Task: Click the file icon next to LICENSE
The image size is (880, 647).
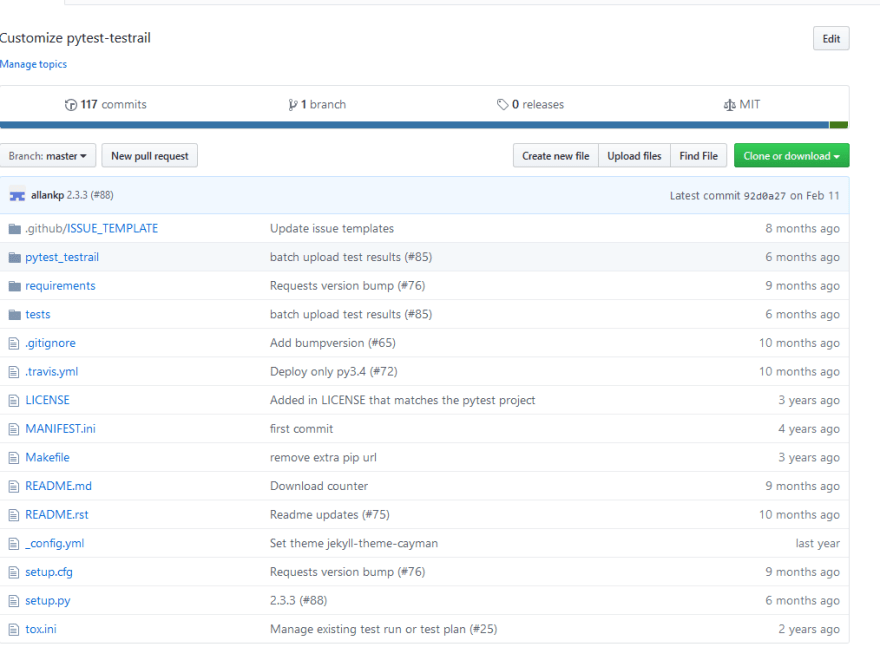Action: 14,401
